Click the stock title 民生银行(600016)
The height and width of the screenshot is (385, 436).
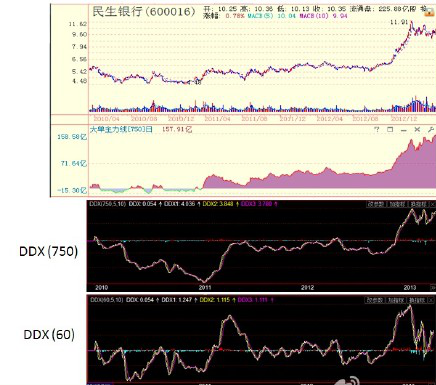click(x=143, y=11)
